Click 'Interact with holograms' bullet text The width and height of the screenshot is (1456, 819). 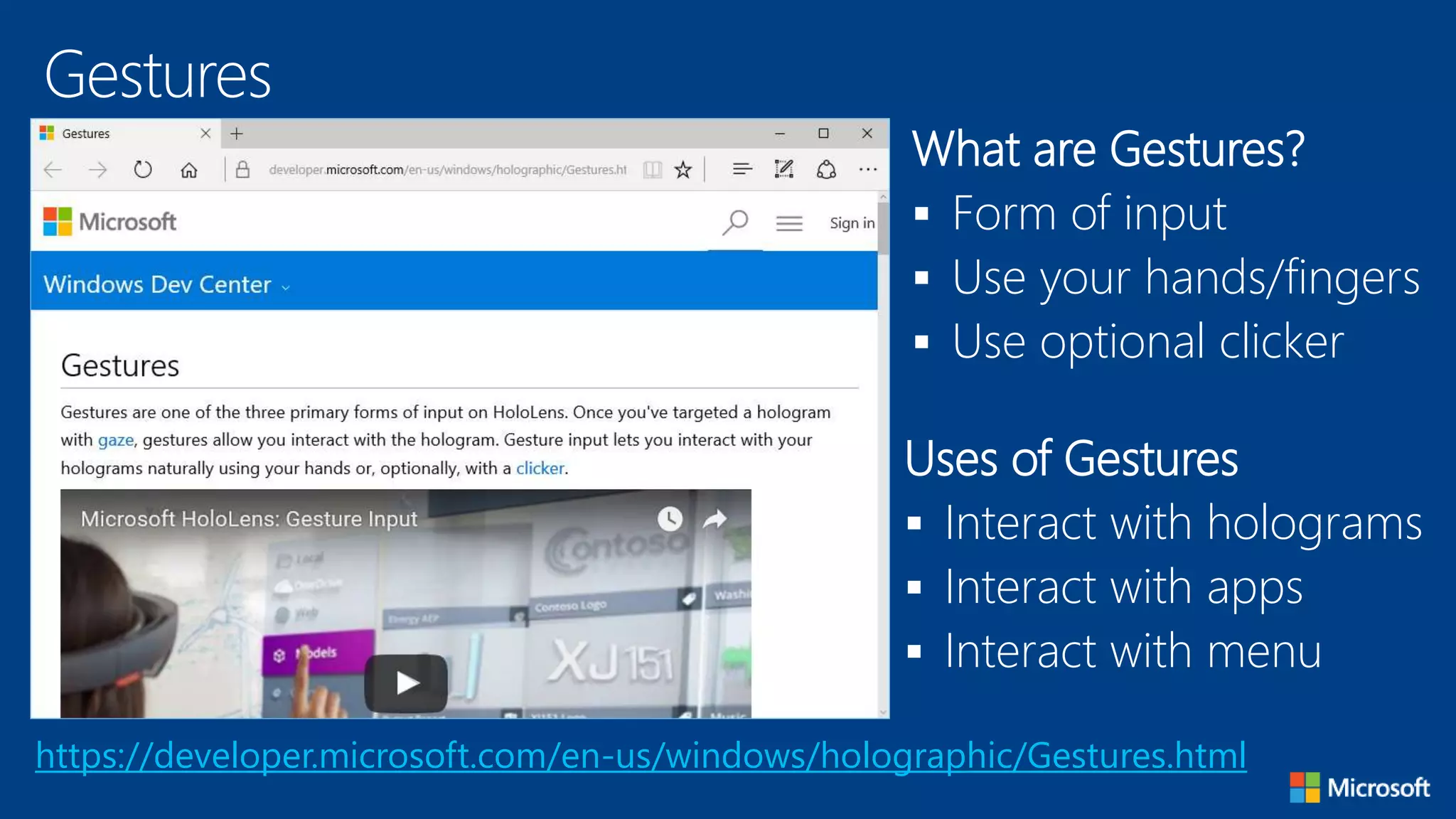(1183, 525)
